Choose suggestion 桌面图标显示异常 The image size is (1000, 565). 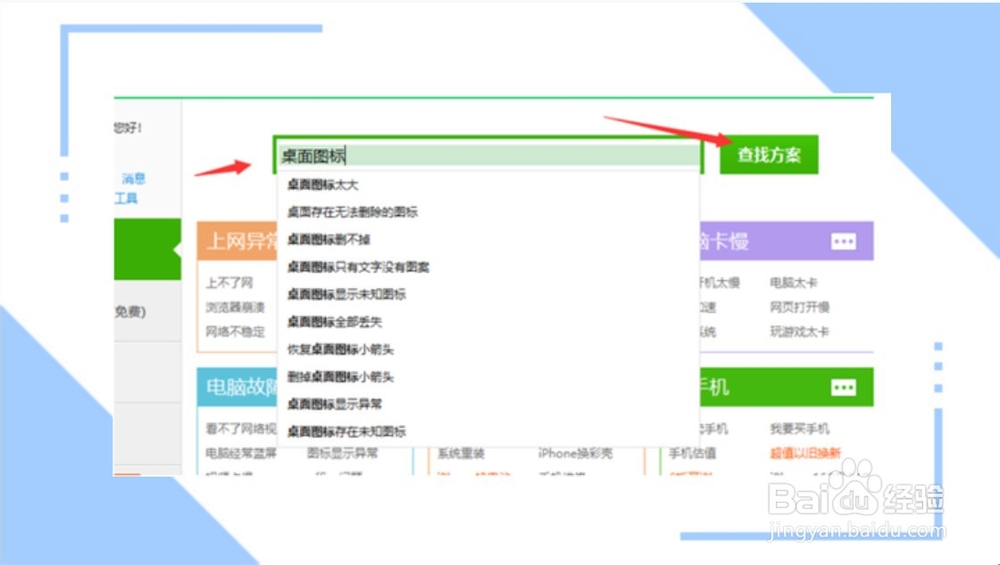tap(334, 404)
